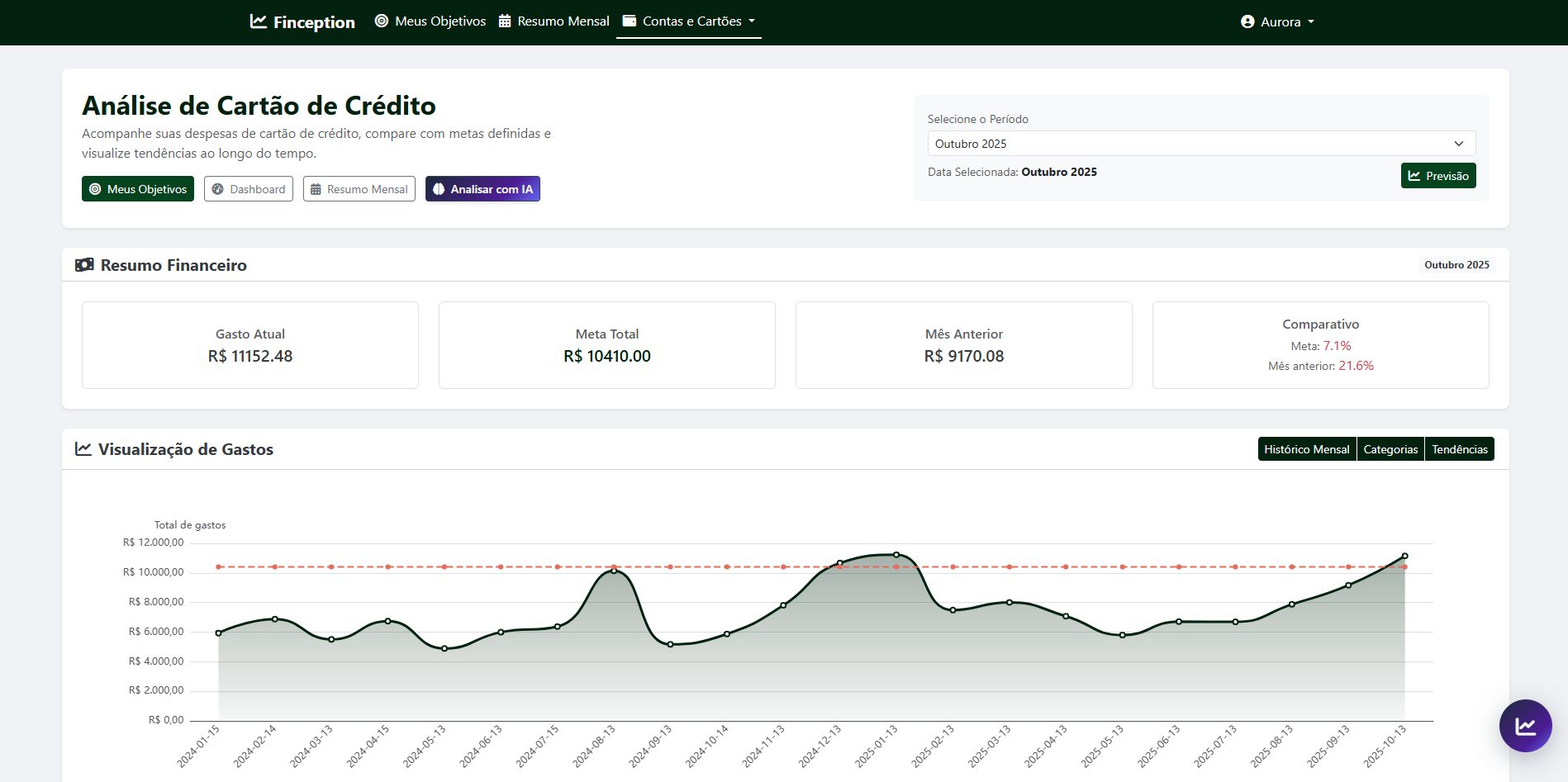Click the money icon beside Resumo Financeiro
This screenshot has width=1568, height=782.
(84, 265)
